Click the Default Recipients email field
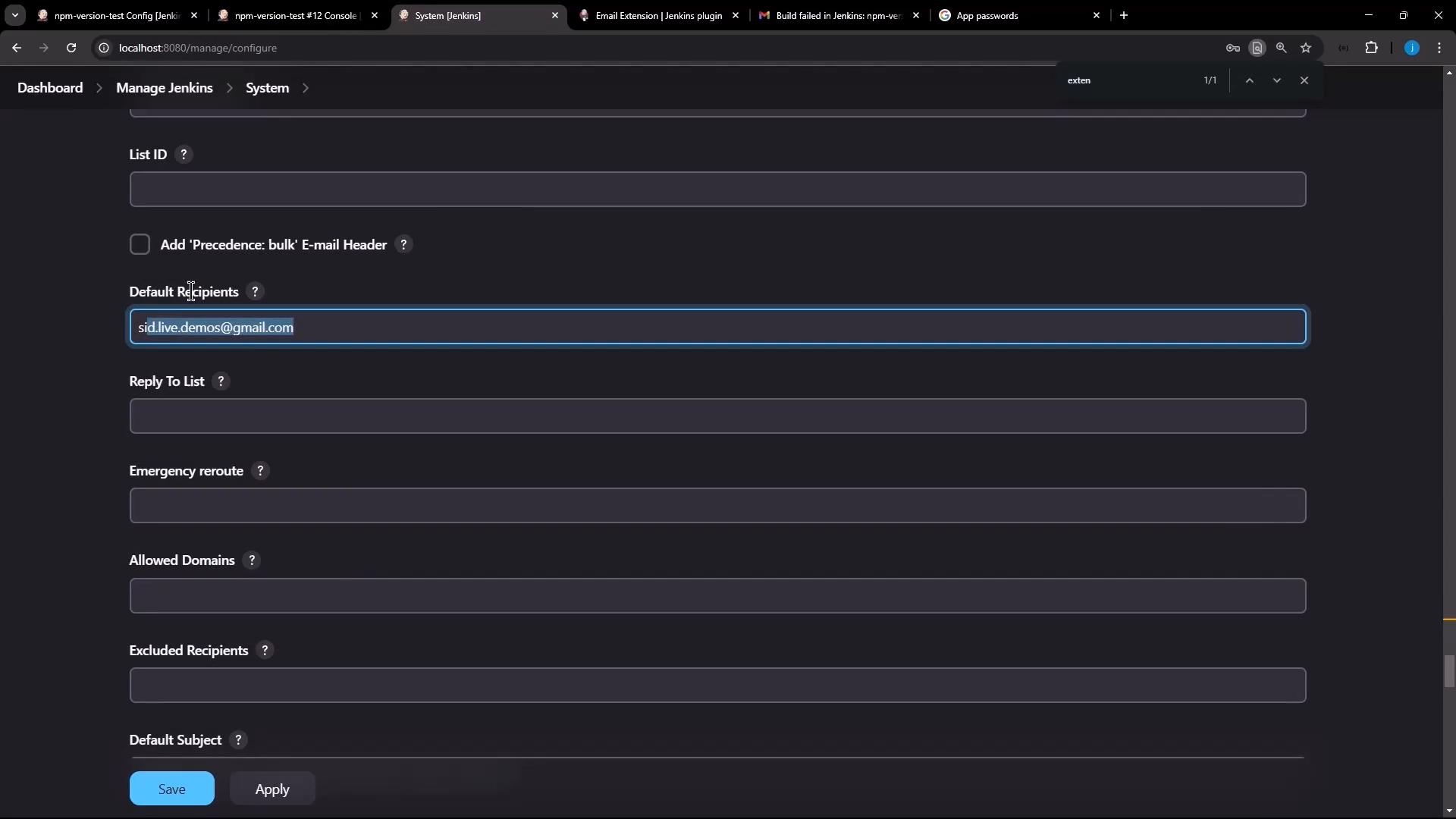1456x819 pixels. [x=717, y=327]
